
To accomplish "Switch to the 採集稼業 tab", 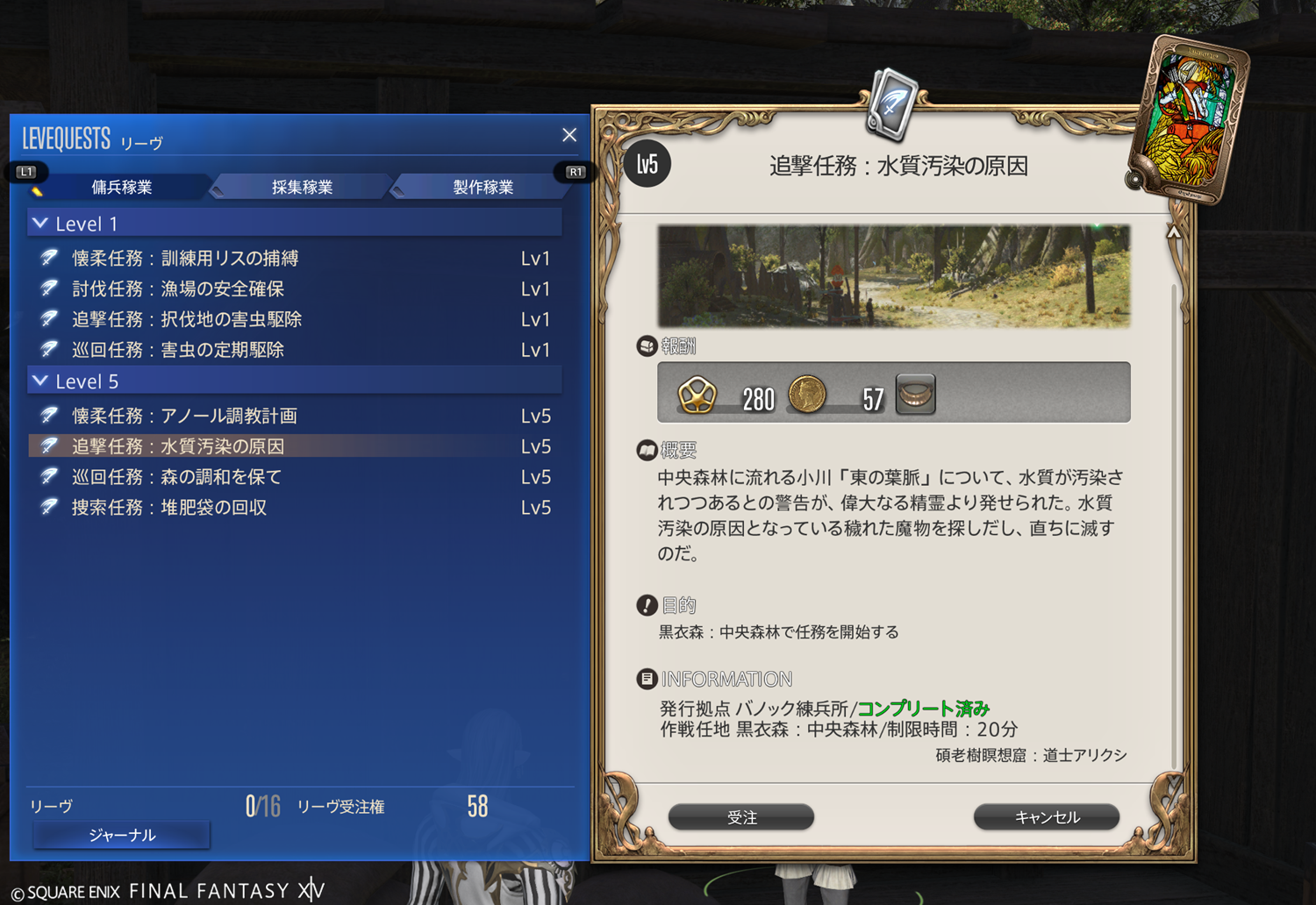I will pyautogui.click(x=302, y=187).
